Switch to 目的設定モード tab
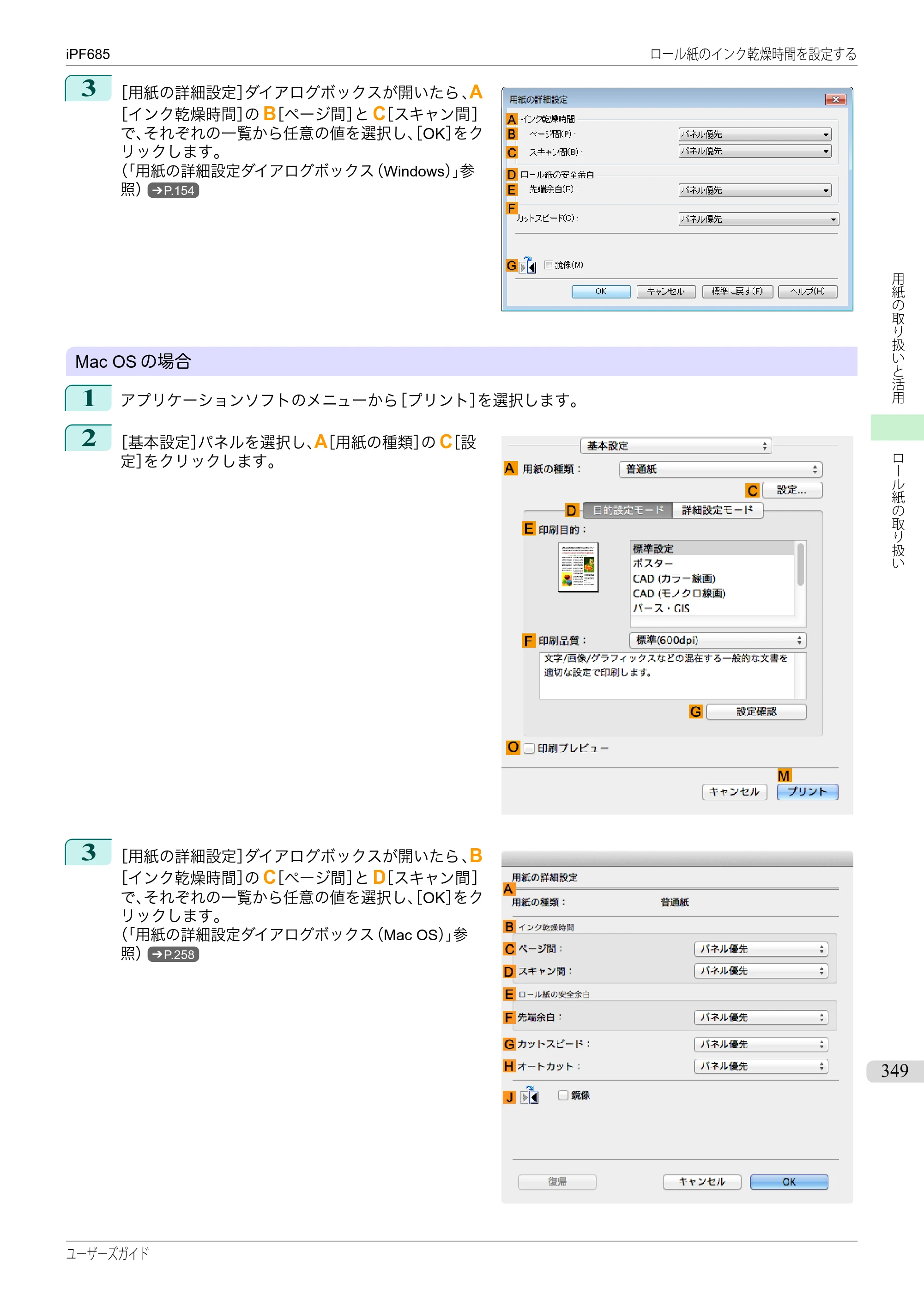Screen dimensions: 924x1307 click(x=628, y=510)
